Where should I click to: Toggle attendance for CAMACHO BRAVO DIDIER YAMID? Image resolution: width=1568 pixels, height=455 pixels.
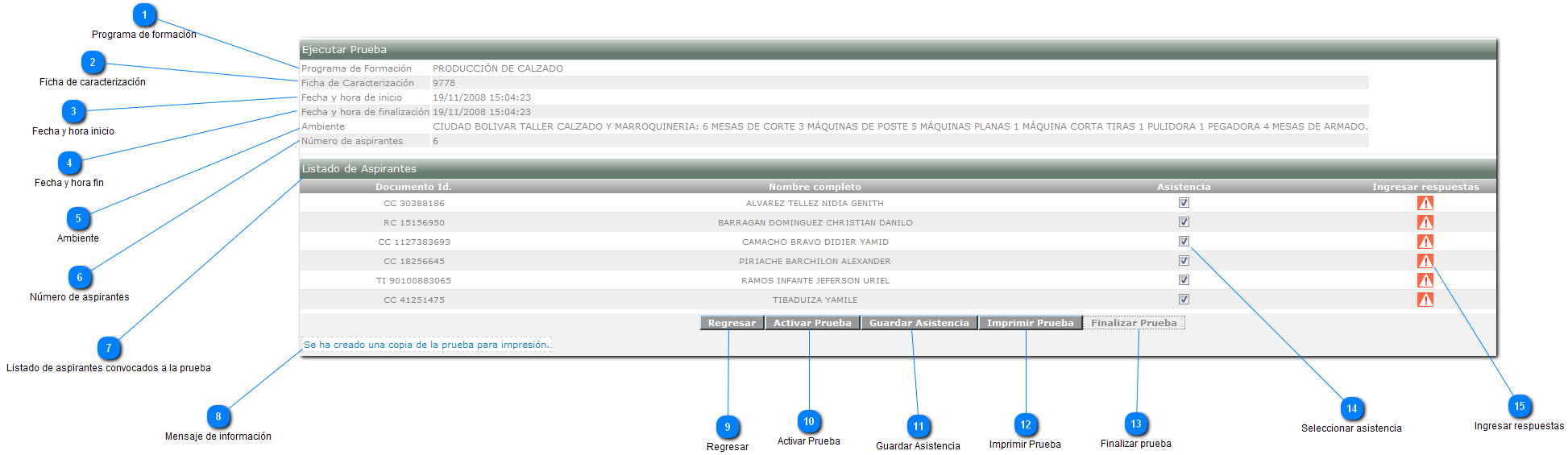pyautogui.click(x=1184, y=242)
